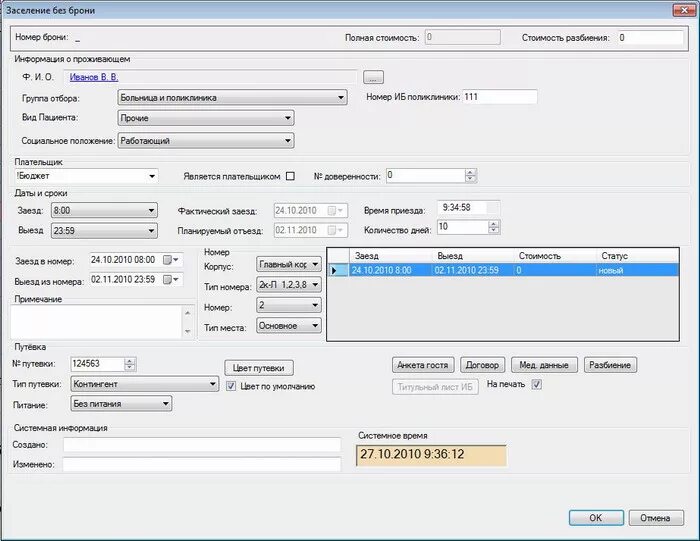700x541 pixels.
Task: Decrease № путевки with the down arrow
Action: click(x=130, y=367)
